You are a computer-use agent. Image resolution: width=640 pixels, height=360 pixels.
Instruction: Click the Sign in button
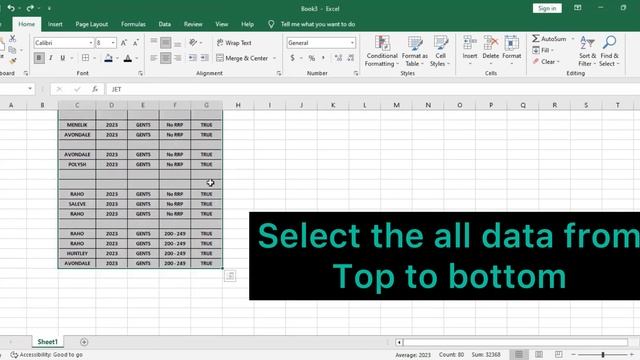pos(547,8)
